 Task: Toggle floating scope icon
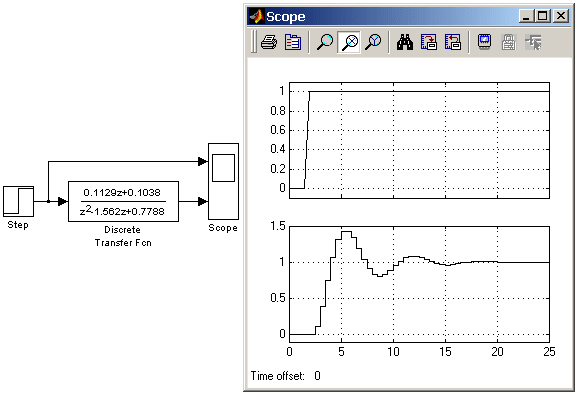(484, 42)
